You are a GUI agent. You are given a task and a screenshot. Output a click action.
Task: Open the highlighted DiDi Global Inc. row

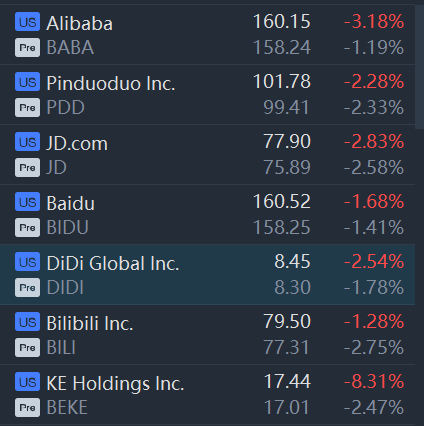coord(207,274)
